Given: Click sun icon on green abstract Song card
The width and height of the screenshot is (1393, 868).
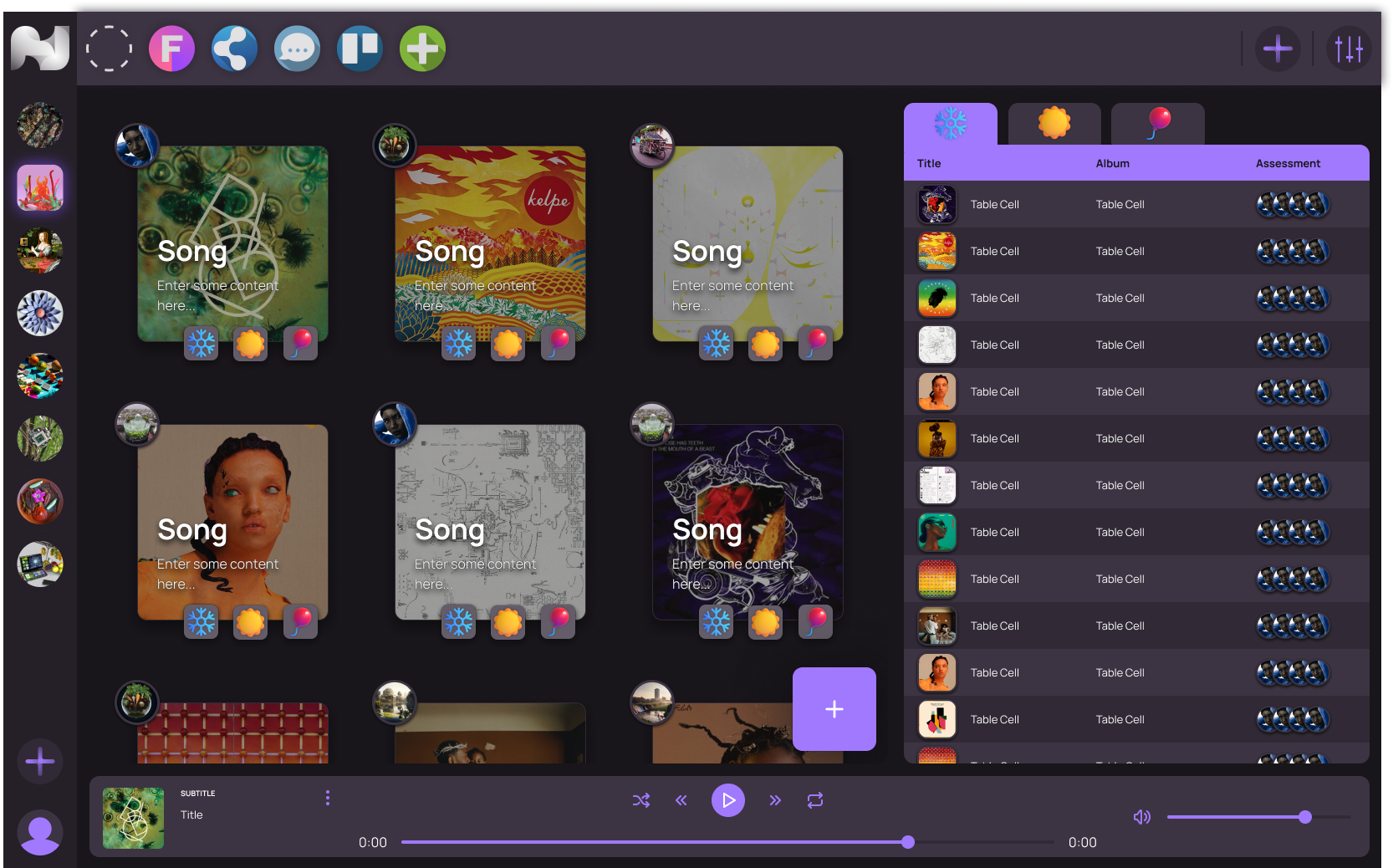Looking at the screenshot, I should 250,343.
